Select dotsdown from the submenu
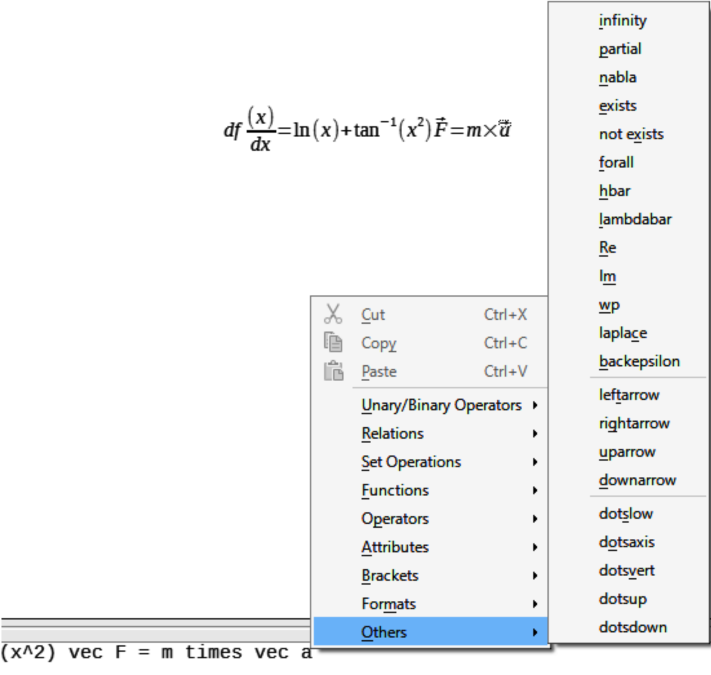Screen dimensions: 711x675 (632, 627)
